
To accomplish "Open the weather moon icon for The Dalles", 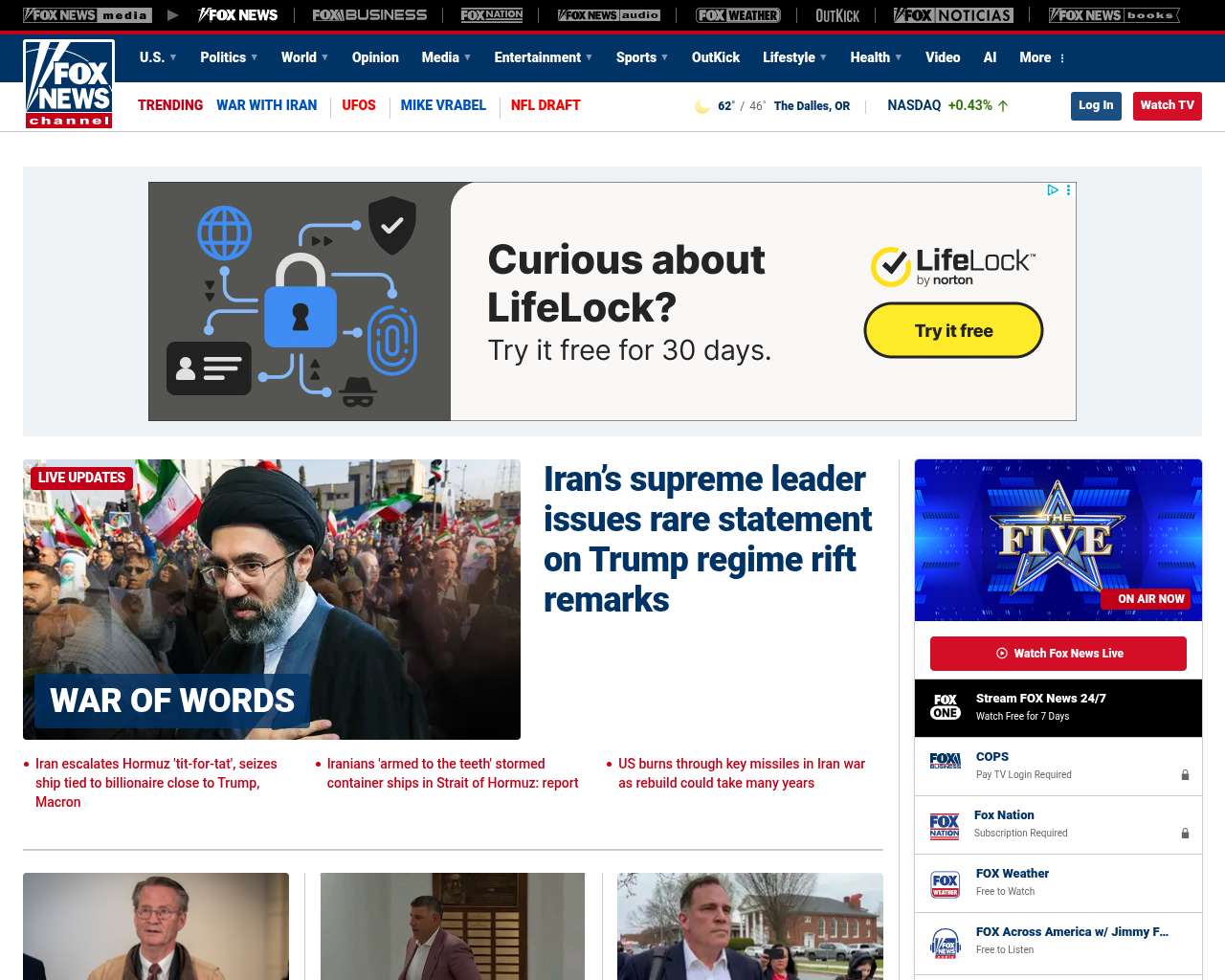I will pos(702,106).
